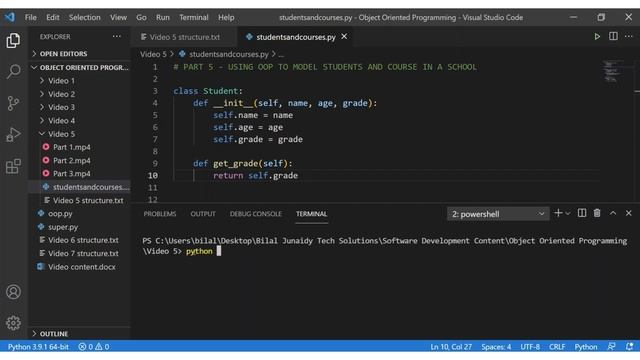Click the VS Code logo icon
Viewport: 640px width, 360px height.
click(x=10, y=17)
